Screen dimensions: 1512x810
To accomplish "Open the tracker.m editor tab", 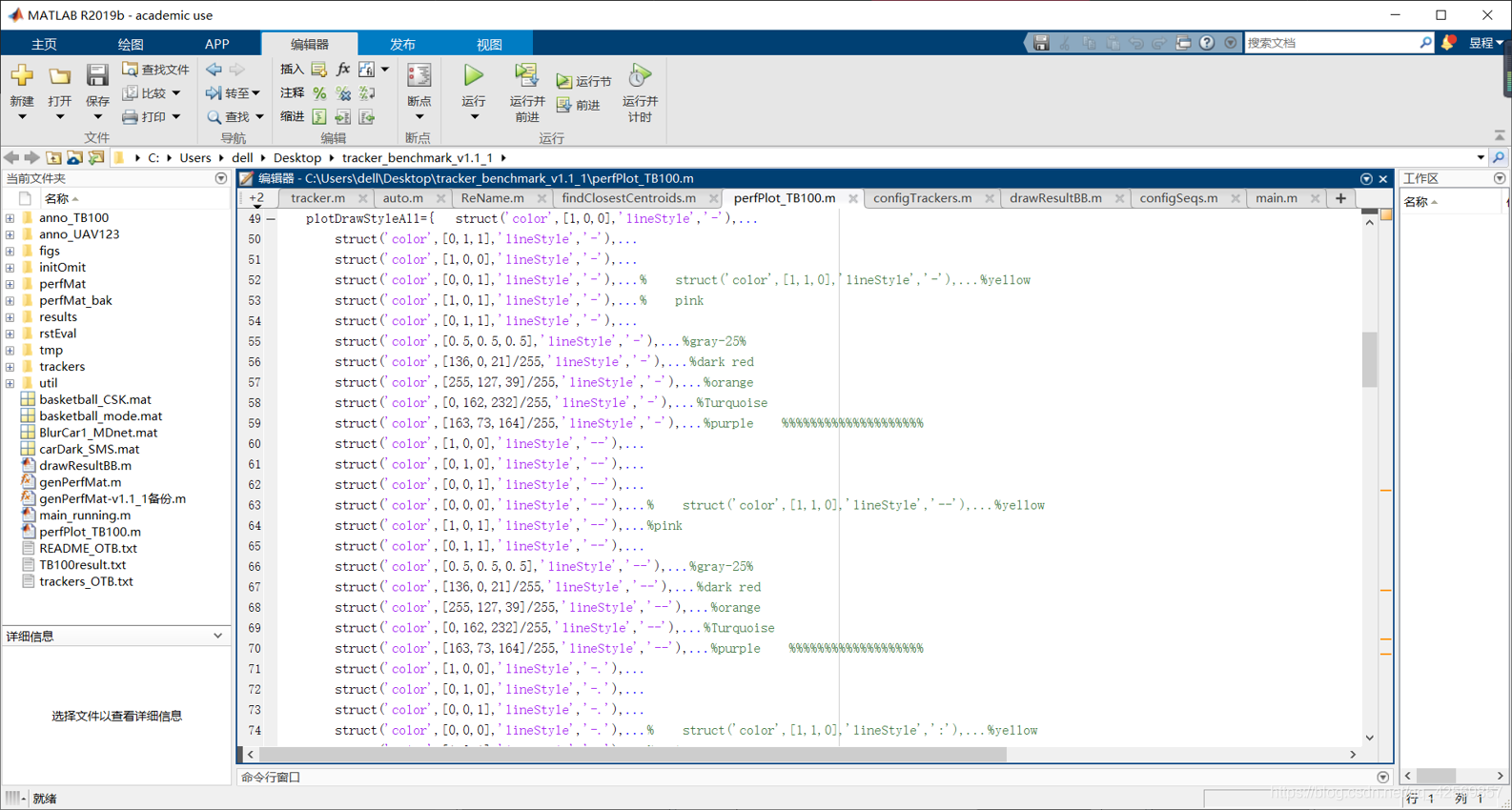I will 318,198.
